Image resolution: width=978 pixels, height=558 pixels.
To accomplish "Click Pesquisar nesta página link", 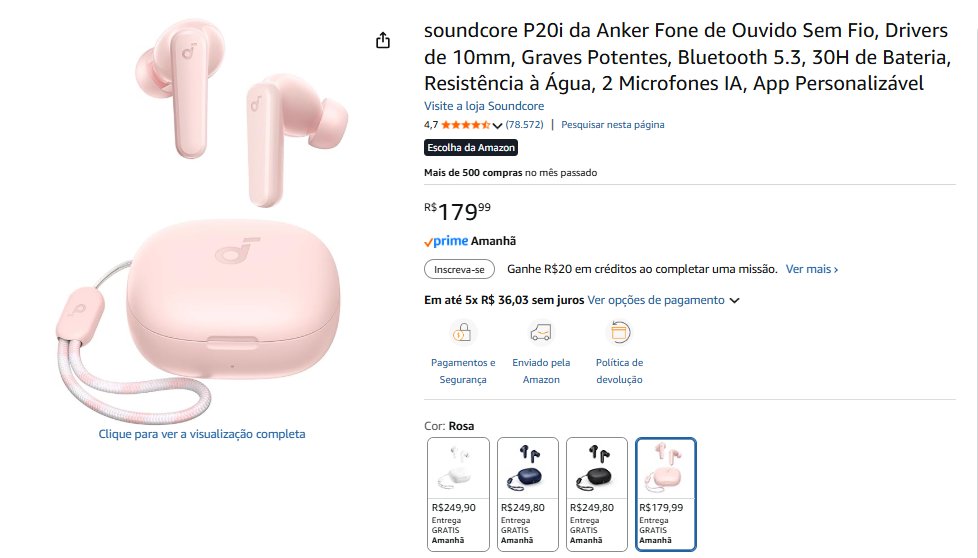I will coord(612,125).
